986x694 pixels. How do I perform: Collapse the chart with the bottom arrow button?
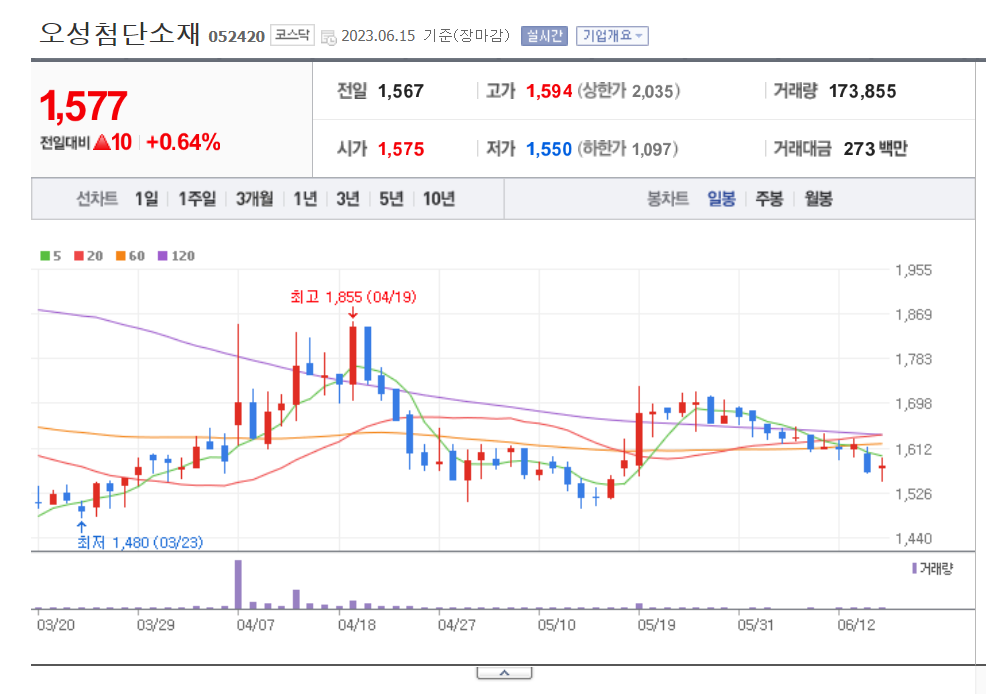click(504, 673)
